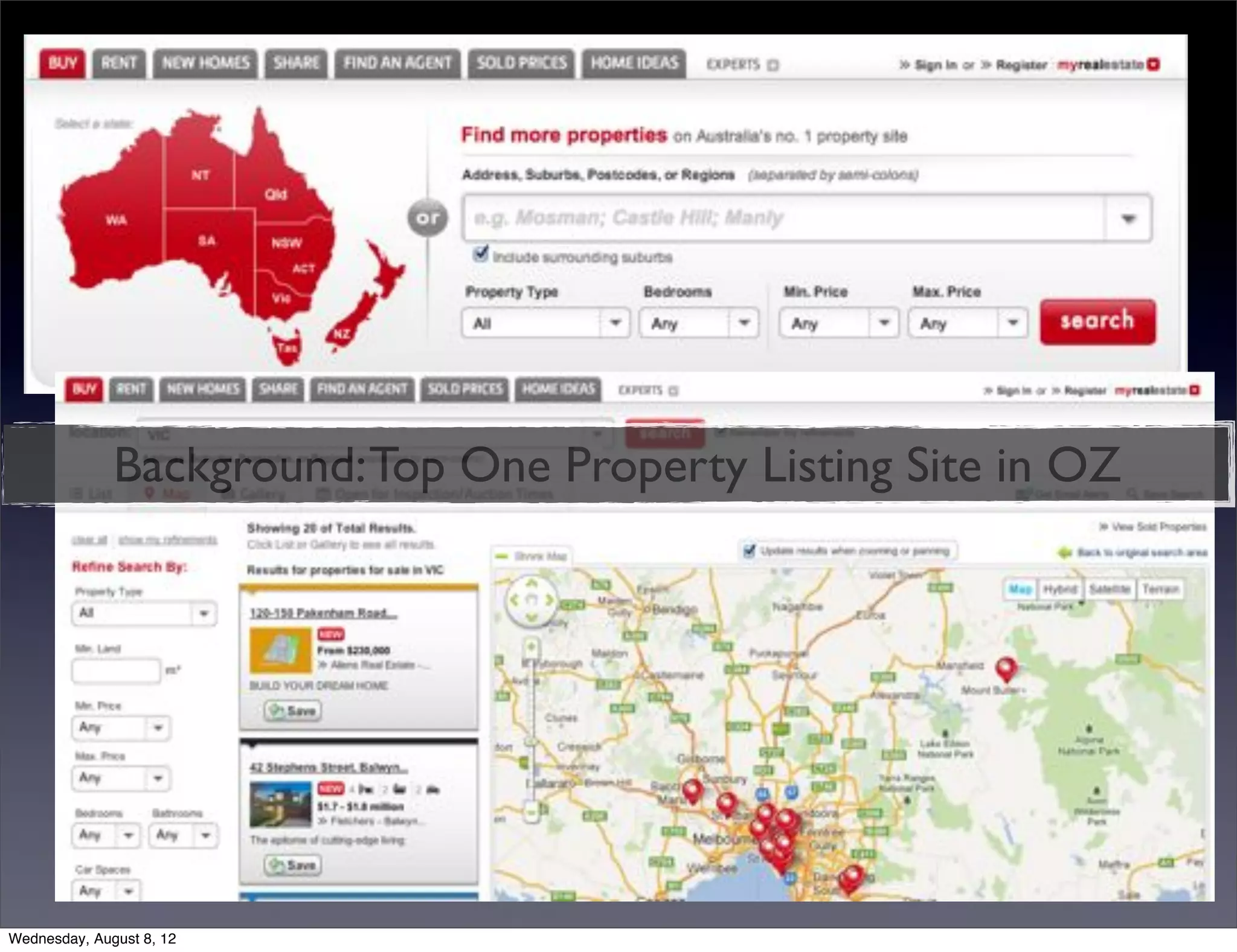The width and height of the screenshot is (1237, 952).
Task: Click the map pan control wheel
Action: coord(531,600)
